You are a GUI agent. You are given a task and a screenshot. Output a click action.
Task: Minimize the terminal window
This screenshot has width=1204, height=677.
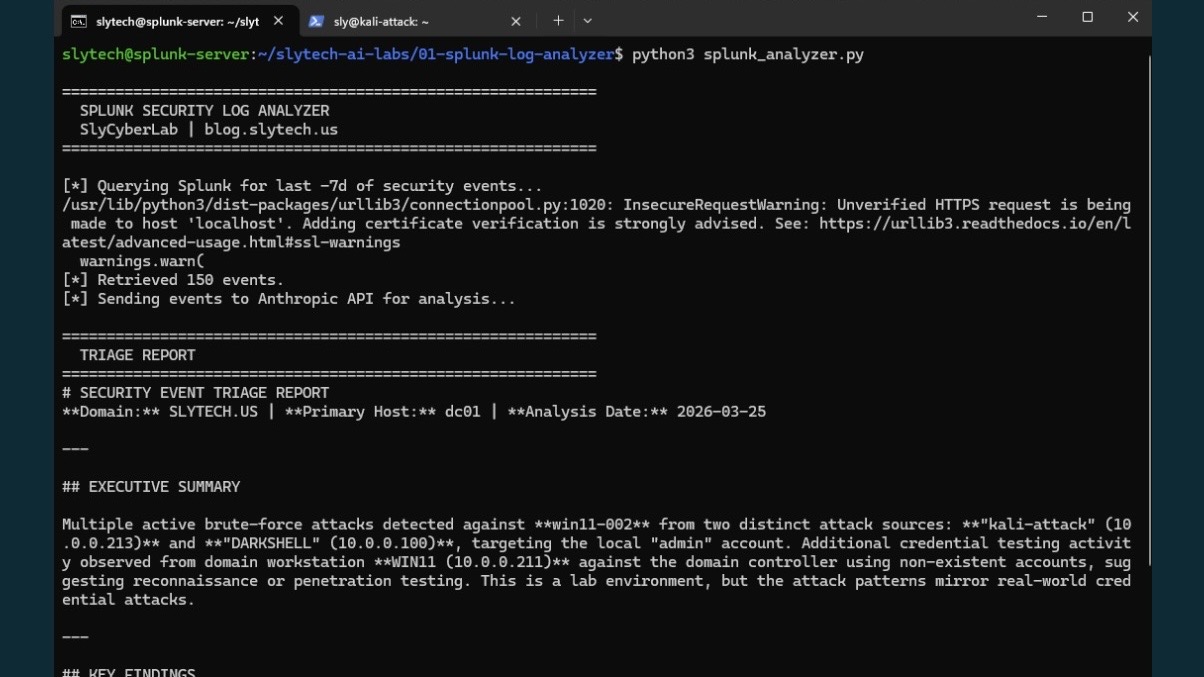(1043, 17)
